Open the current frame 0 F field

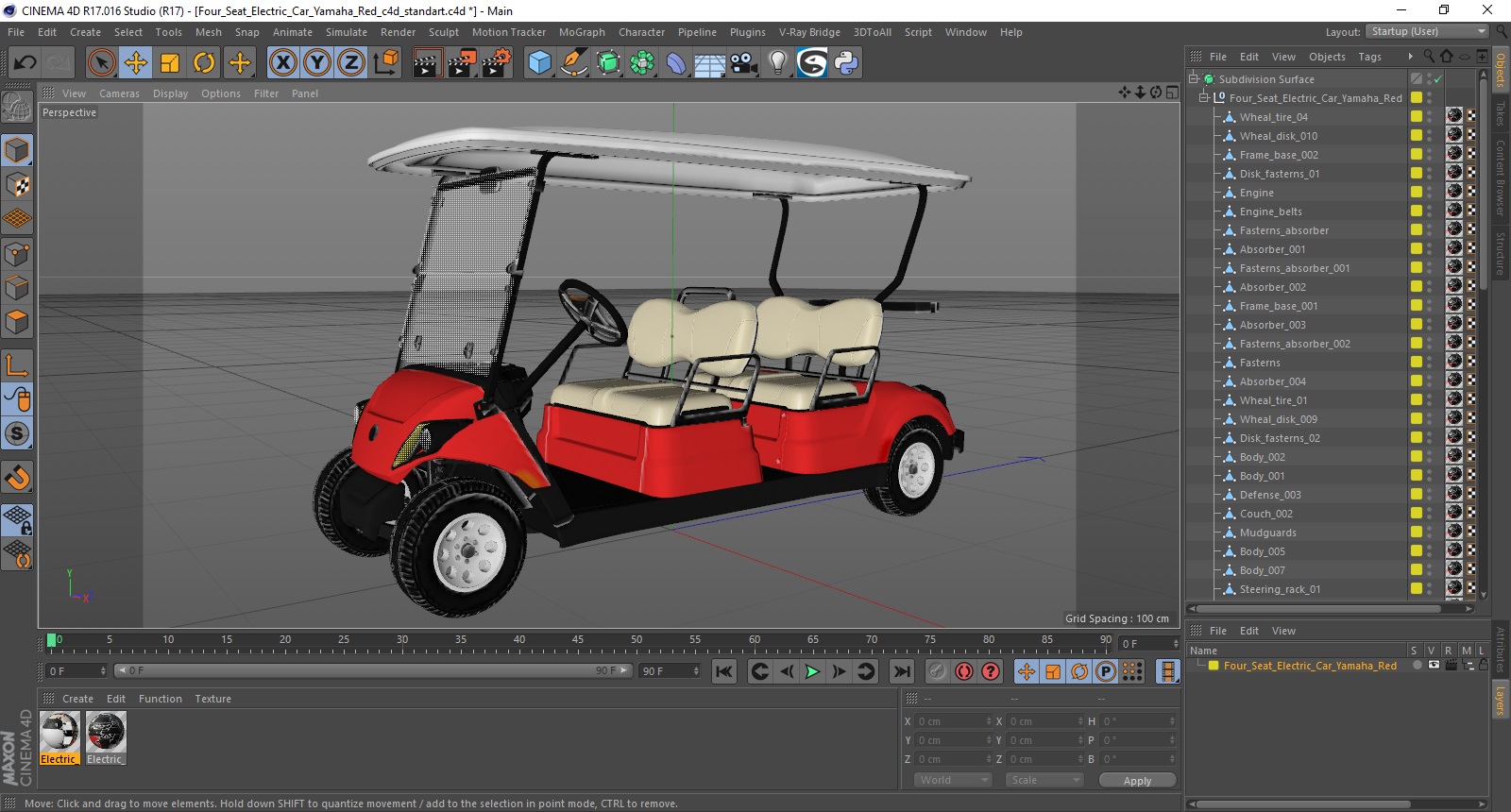76,671
